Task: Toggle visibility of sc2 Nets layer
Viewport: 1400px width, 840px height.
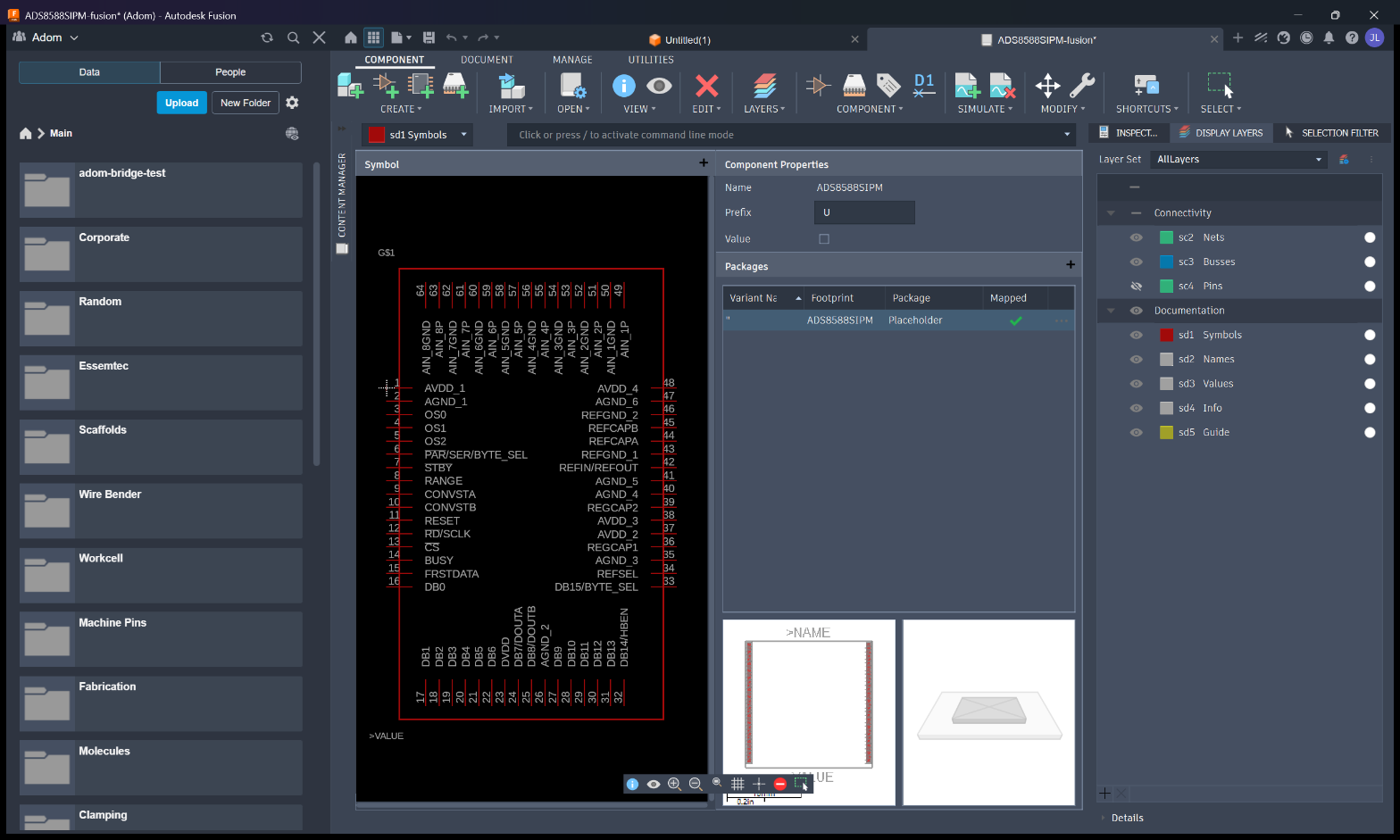Action: 1136,237
